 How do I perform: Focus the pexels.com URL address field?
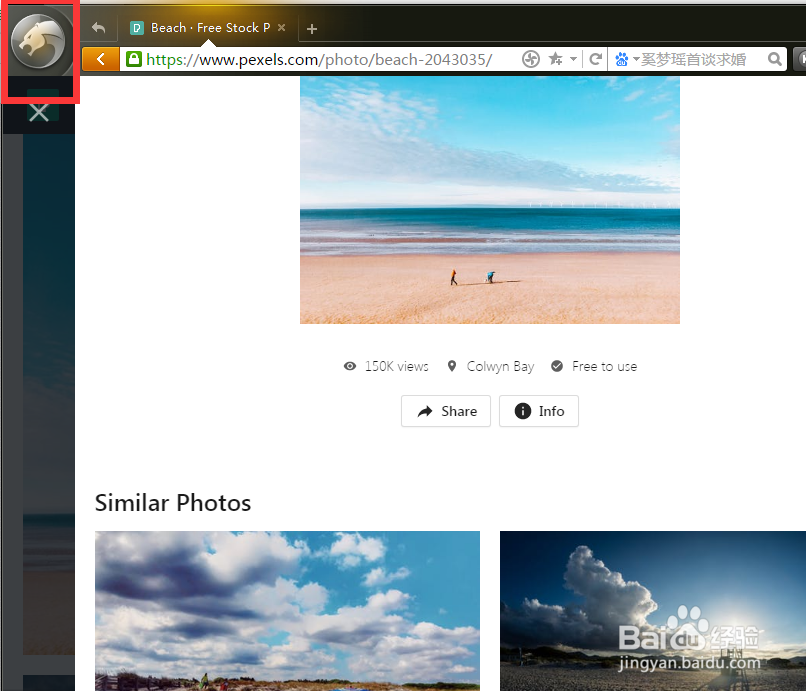319,60
